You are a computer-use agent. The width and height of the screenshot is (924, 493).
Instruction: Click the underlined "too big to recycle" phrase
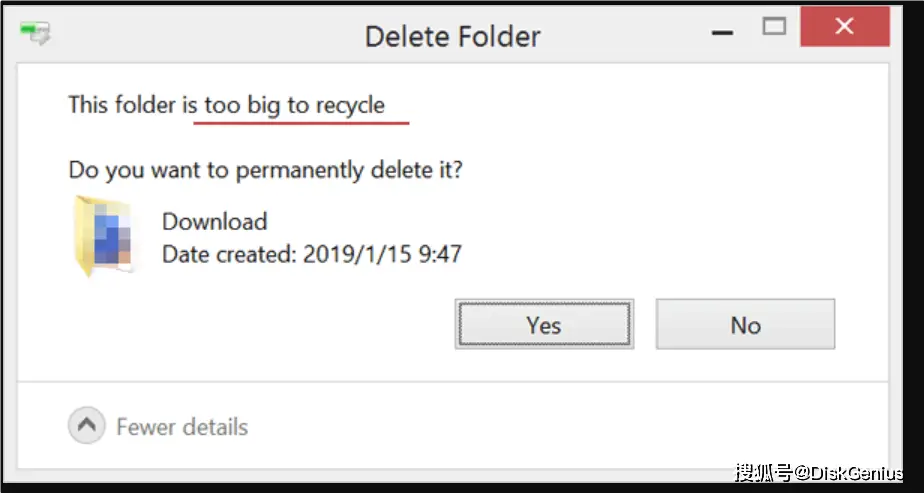click(x=294, y=105)
